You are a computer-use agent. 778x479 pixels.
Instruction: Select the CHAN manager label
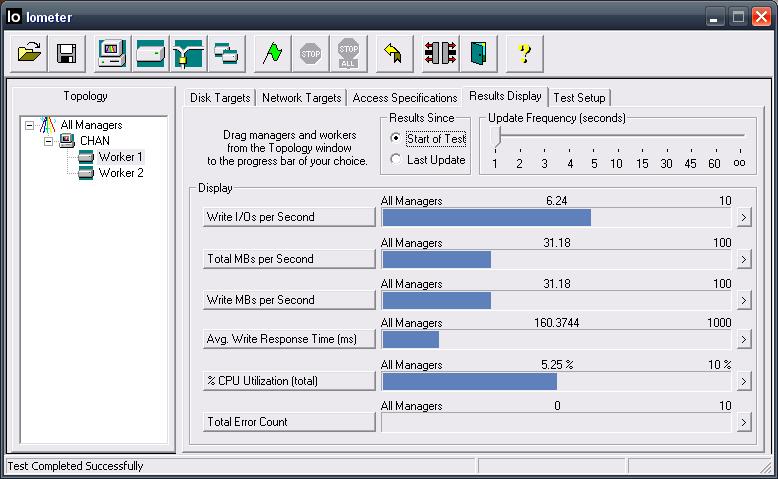coord(95,141)
